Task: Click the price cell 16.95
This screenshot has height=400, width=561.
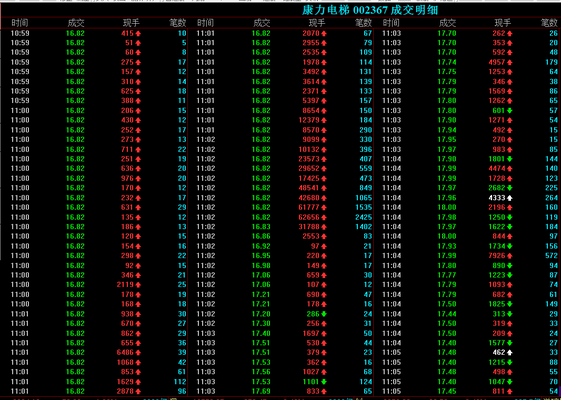Action: pos(261,256)
